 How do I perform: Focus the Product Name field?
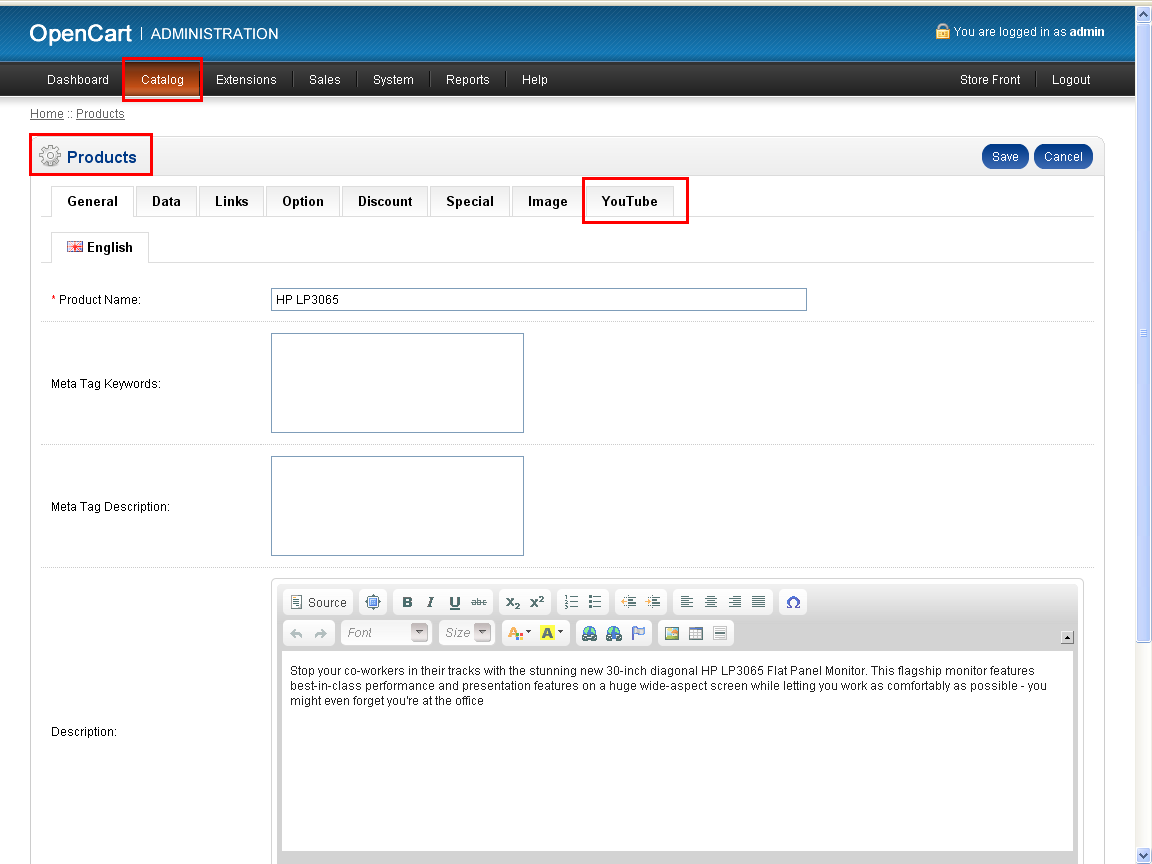click(x=539, y=300)
